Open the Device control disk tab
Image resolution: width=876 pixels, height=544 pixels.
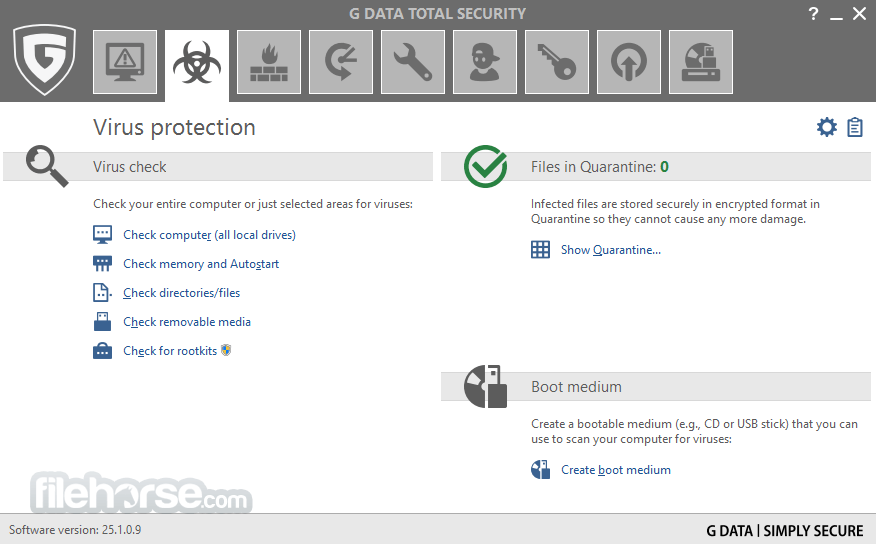click(701, 62)
